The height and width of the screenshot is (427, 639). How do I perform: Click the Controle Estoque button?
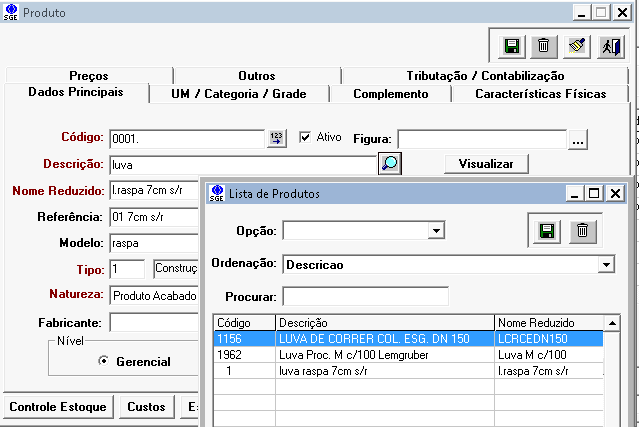(x=56, y=407)
